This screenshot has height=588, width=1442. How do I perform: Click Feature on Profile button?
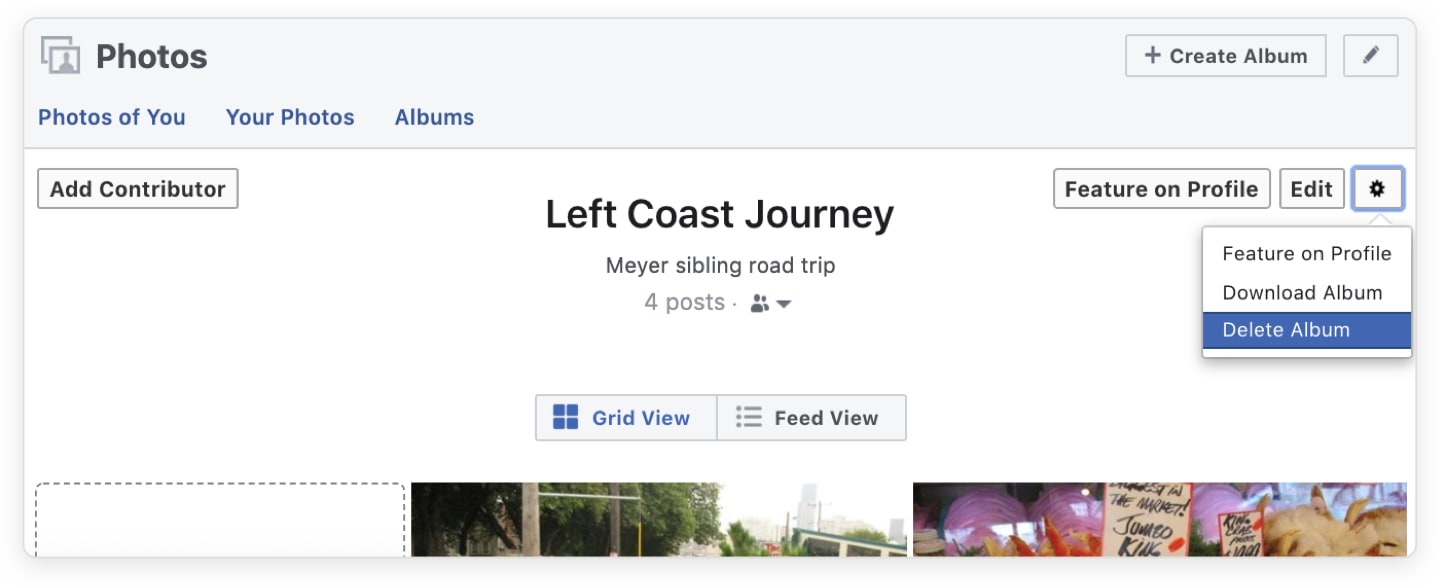pyautogui.click(x=1161, y=188)
